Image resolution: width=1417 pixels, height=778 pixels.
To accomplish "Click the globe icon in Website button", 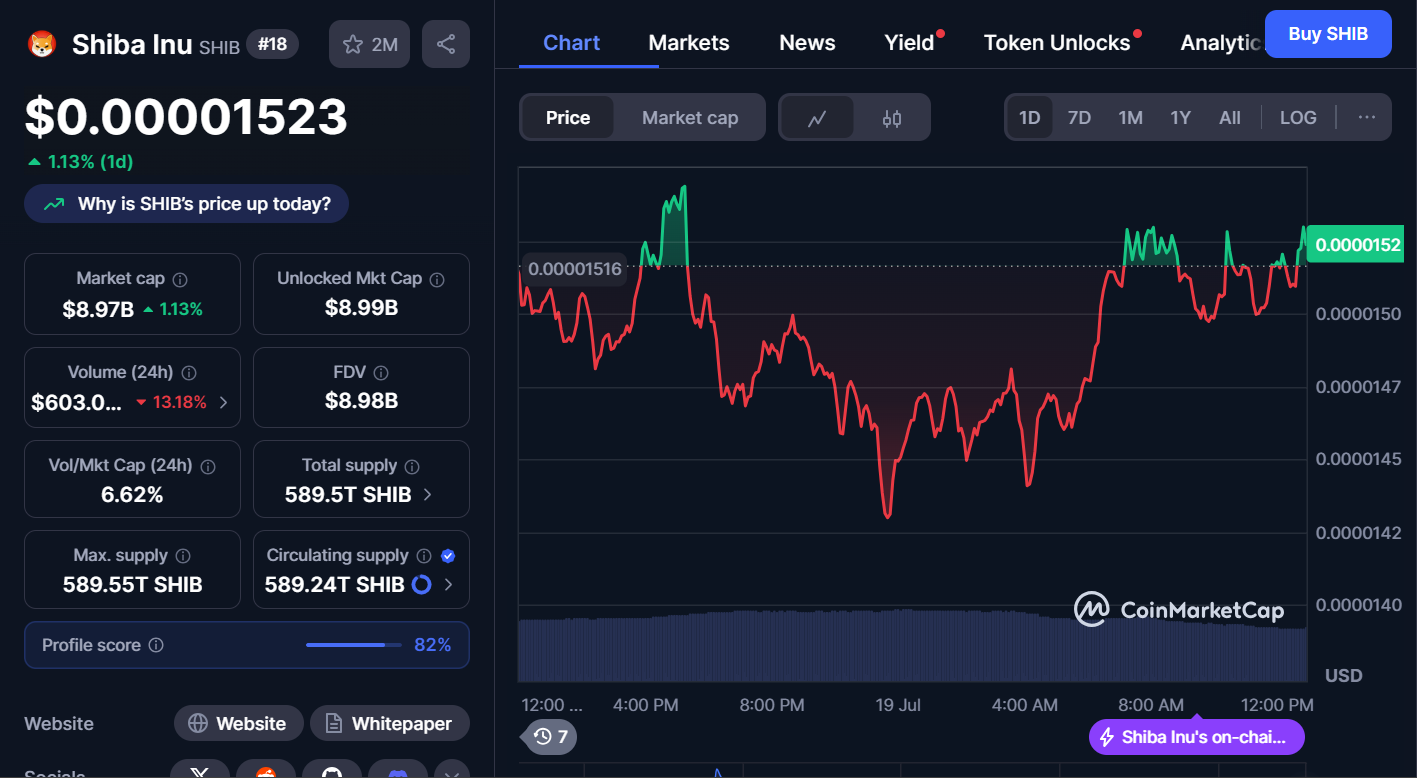I will (198, 723).
